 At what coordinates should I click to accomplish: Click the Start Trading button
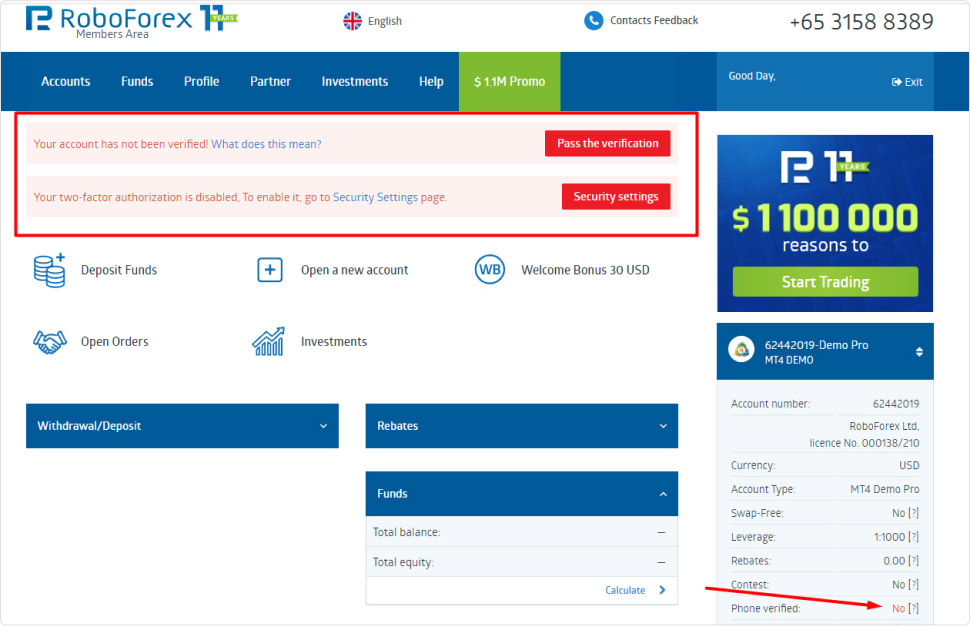[x=825, y=282]
